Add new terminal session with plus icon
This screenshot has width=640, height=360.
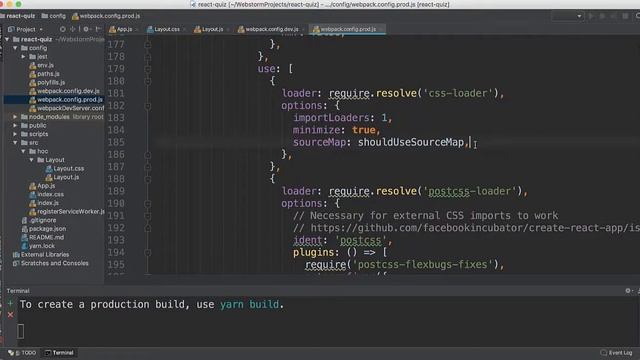pyautogui.click(x=10, y=303)
